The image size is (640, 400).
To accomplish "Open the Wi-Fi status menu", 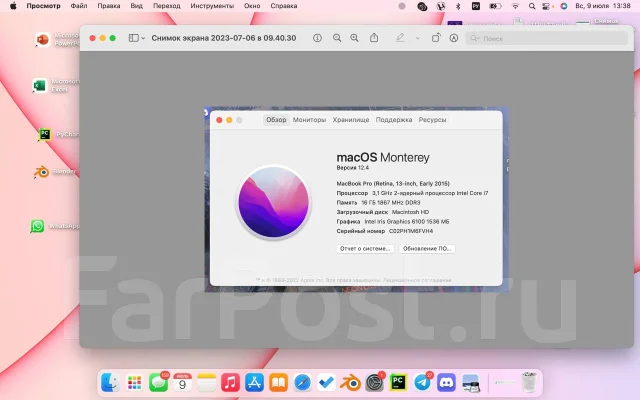I will (x=516, y=6).
